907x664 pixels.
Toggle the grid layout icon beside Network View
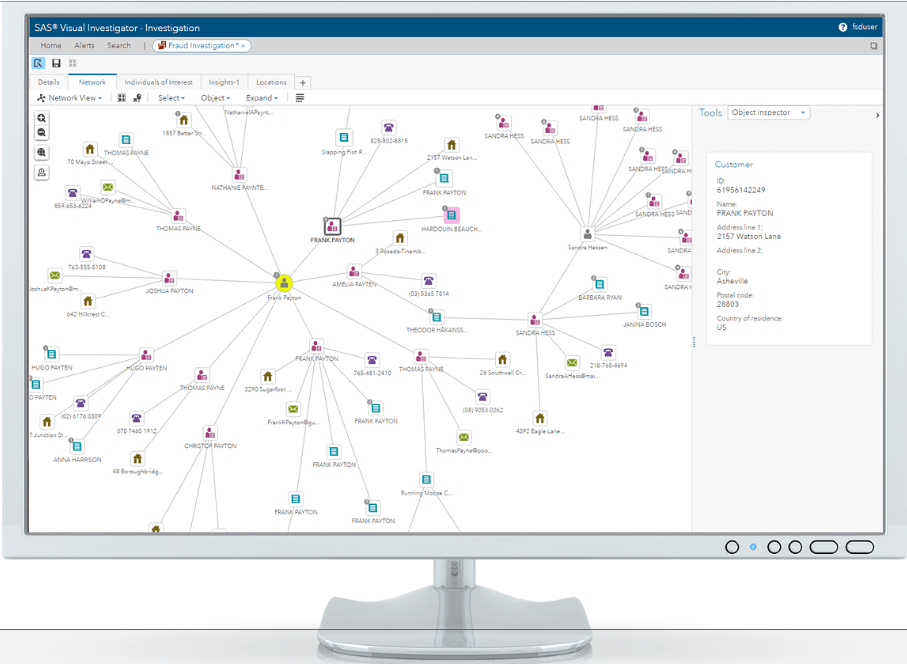122,98
